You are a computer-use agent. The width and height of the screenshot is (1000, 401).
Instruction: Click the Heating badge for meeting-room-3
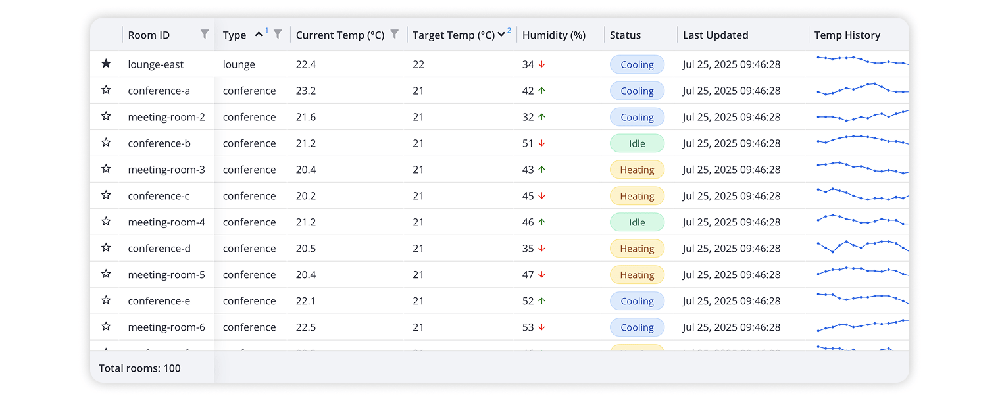[x=637, y=169]
